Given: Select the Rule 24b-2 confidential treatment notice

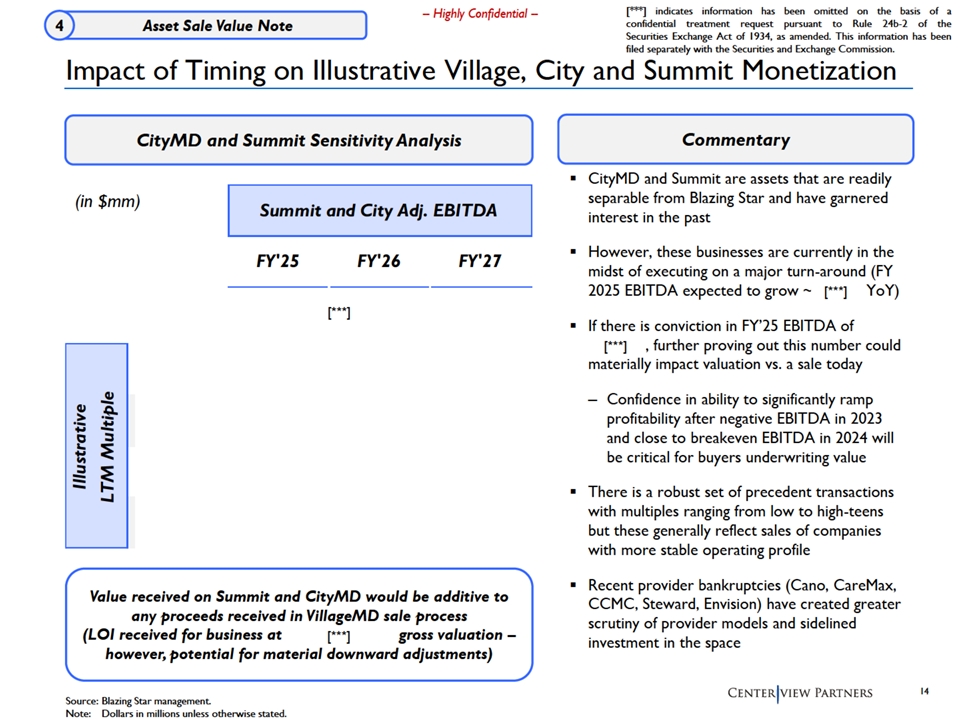Looking at the screenshot, I should click(788, 30).
